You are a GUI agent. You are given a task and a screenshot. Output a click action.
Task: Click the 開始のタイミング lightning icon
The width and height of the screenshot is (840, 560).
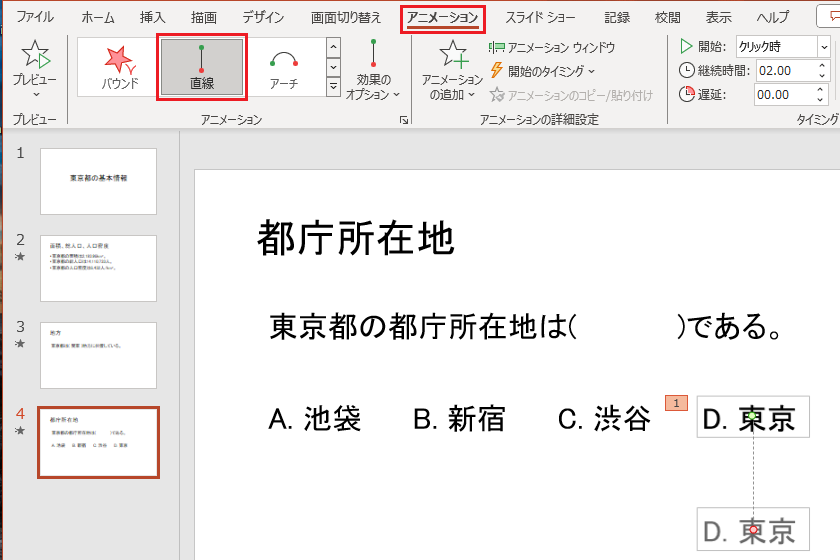[x=497, y=71]
